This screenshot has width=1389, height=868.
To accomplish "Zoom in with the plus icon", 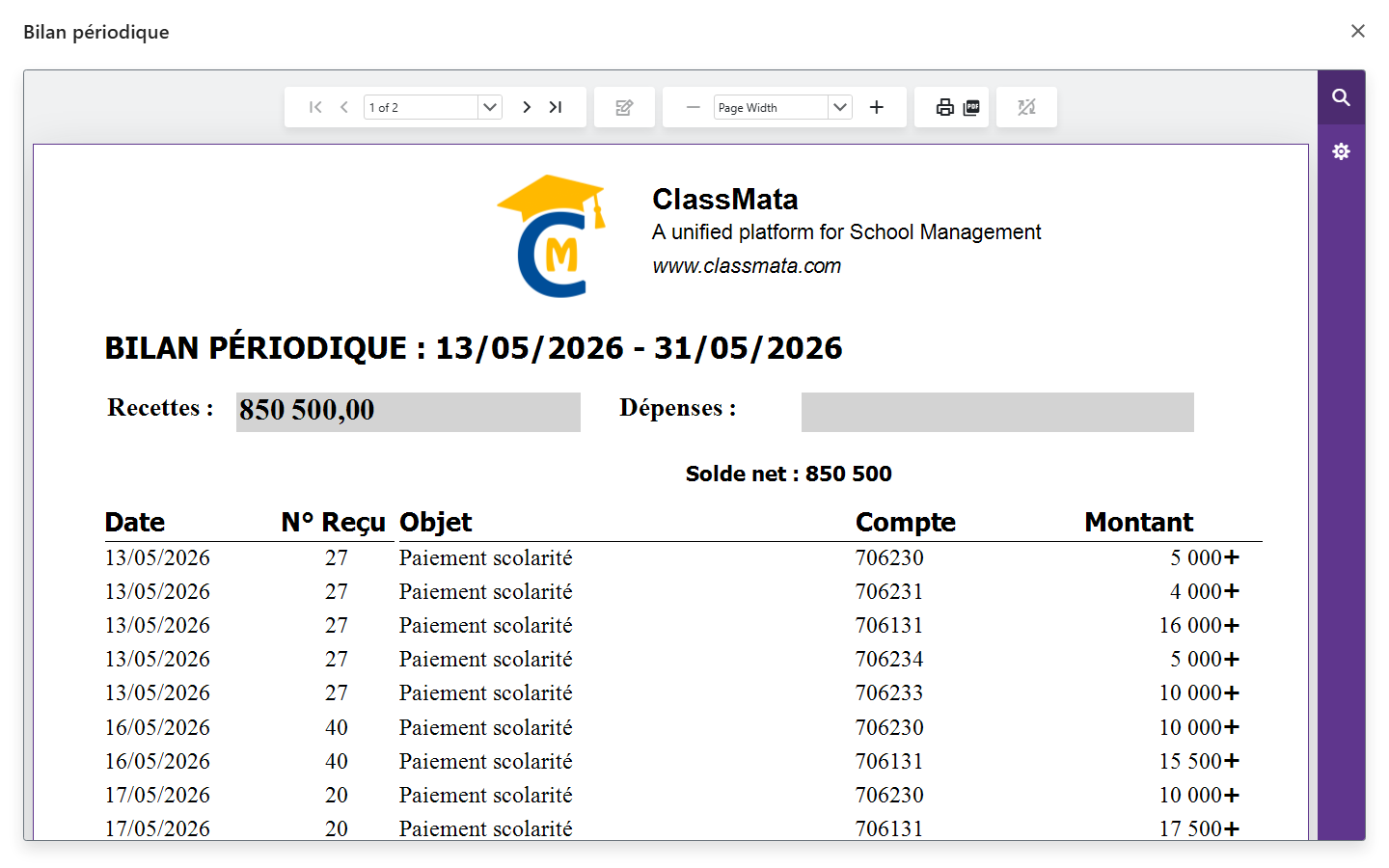I will [877, 107].
